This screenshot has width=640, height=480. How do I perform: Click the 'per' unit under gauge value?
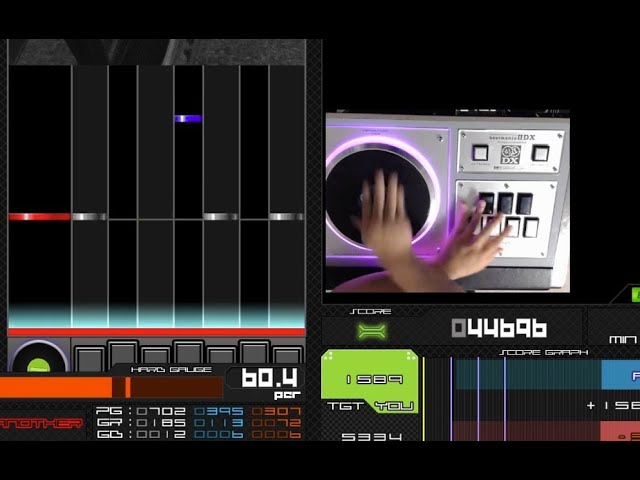coord(287,395)
